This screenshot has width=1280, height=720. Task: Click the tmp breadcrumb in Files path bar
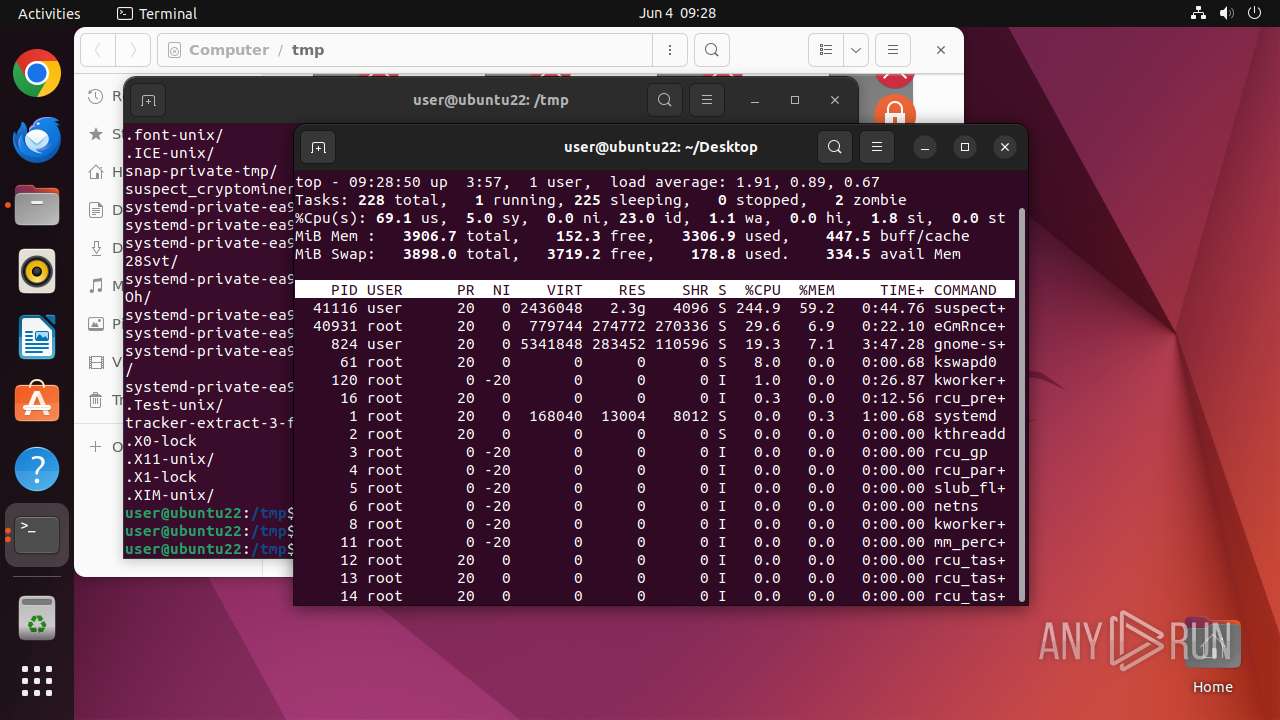tap(308, 50)
